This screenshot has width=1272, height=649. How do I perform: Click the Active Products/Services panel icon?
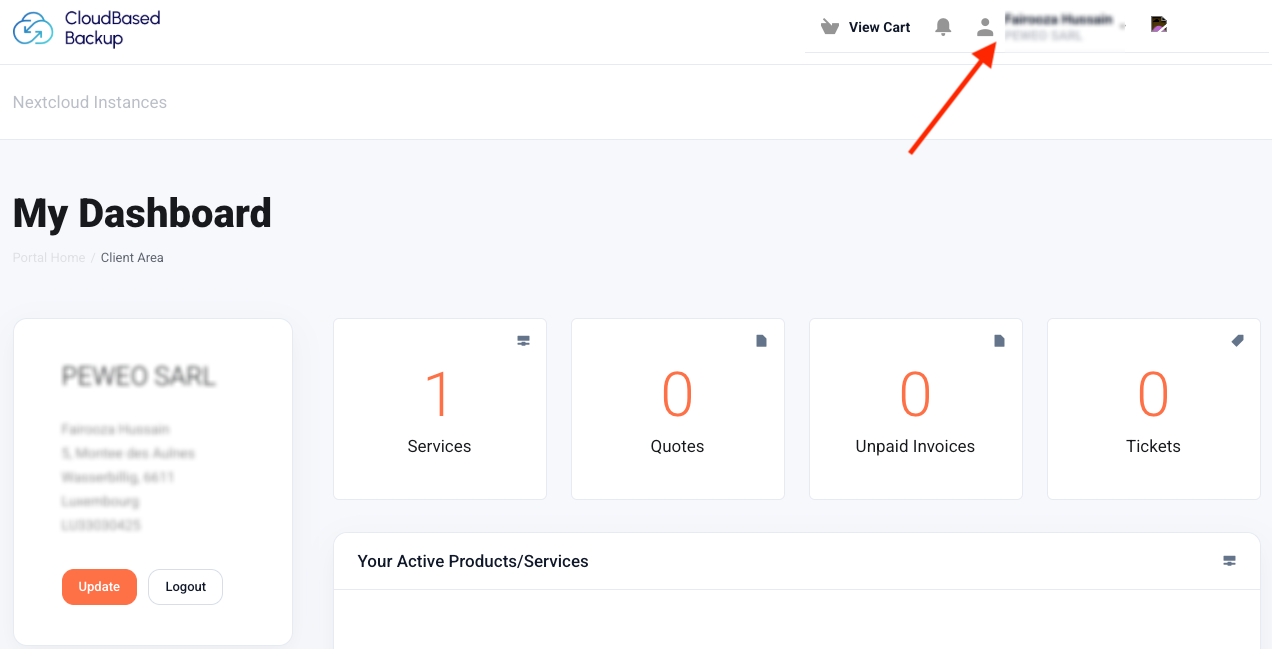[x=1229, y=561]
